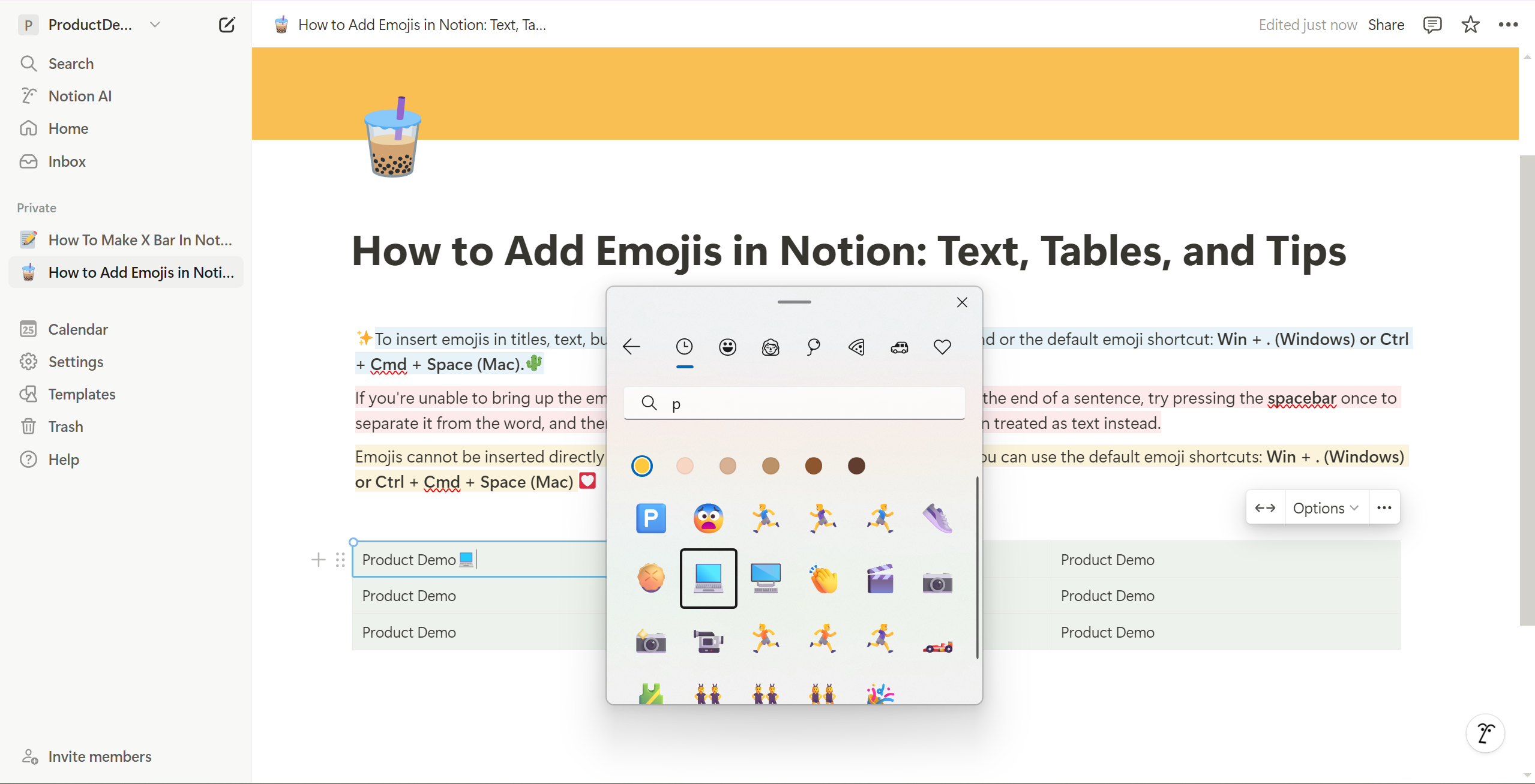Switch to the people emoji tab
This screenshot has width=1535, height=784.
click(771, 347)
